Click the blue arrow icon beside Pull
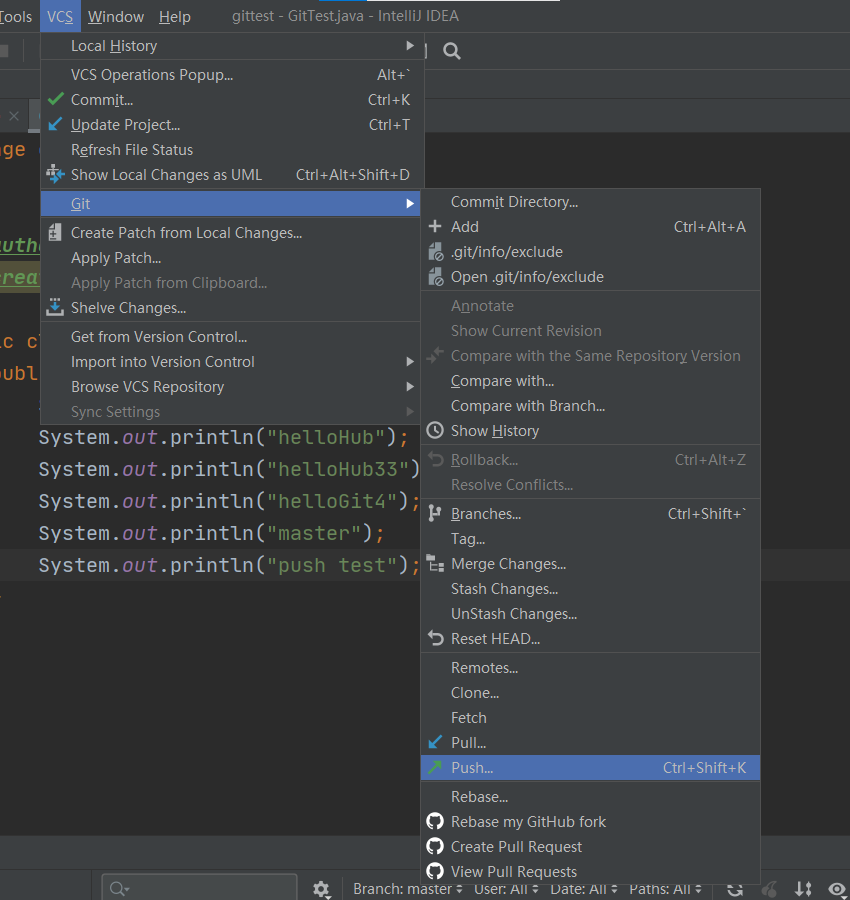This screenshot has height=900, width=850. 435,742
